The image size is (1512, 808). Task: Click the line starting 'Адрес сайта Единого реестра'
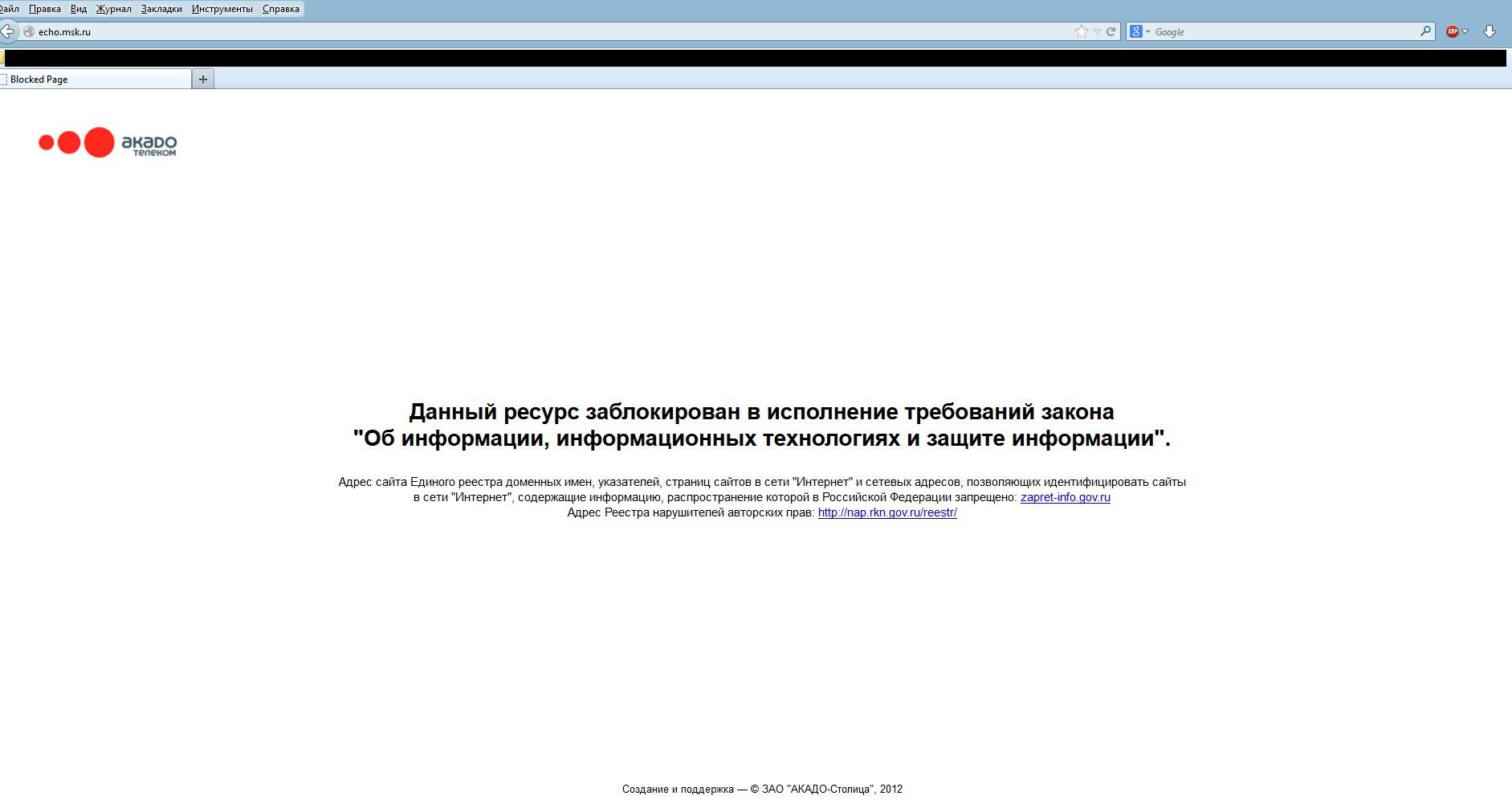[762, 482]
